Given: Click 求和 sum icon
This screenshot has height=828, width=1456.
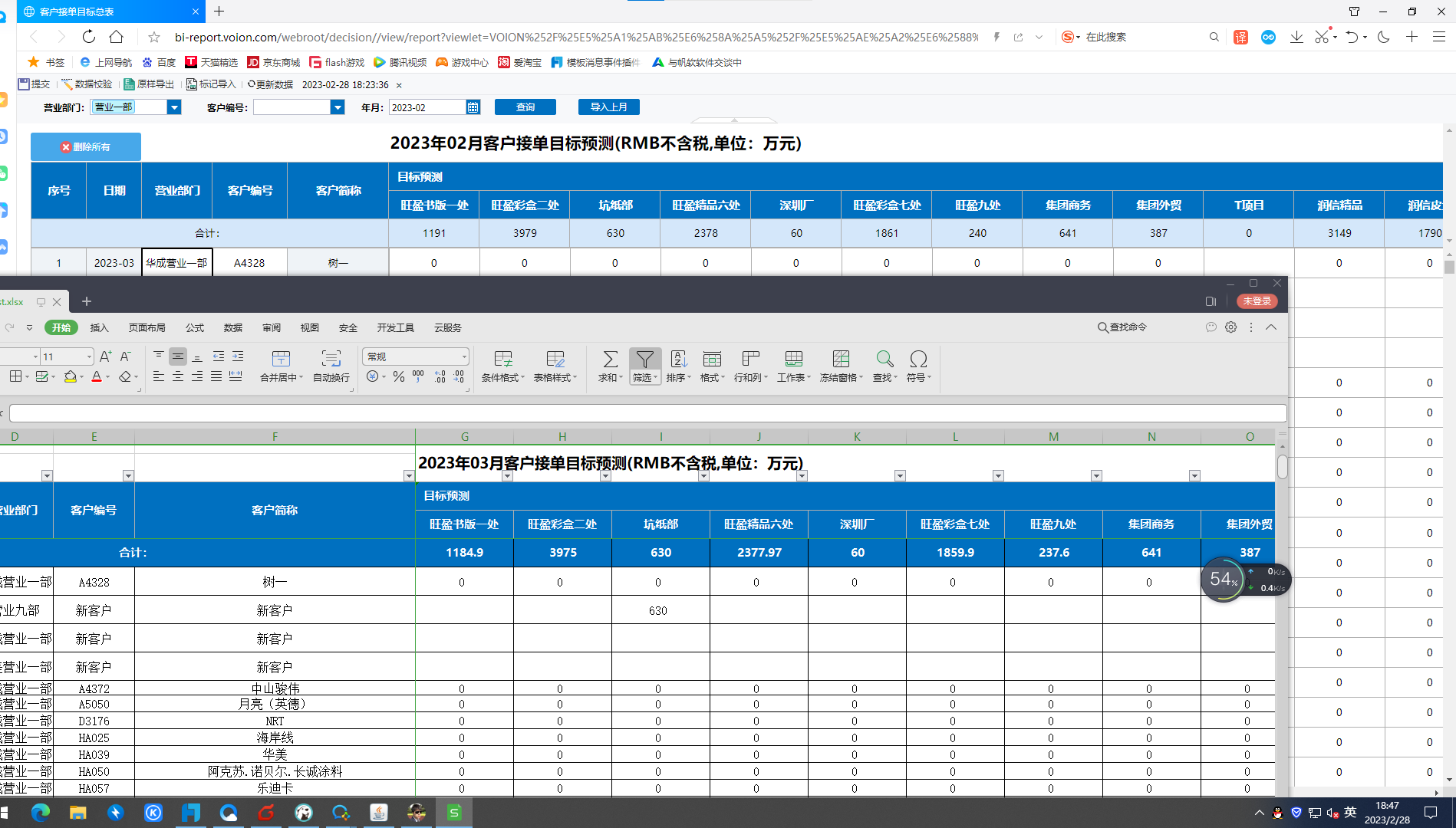Looking at the screenshot, I should coord(610,359).
